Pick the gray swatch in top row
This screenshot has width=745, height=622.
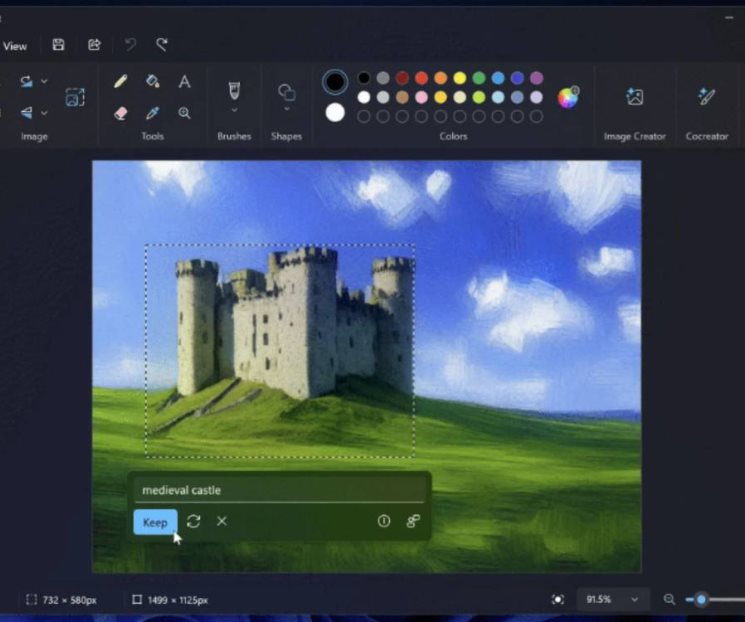383,78
